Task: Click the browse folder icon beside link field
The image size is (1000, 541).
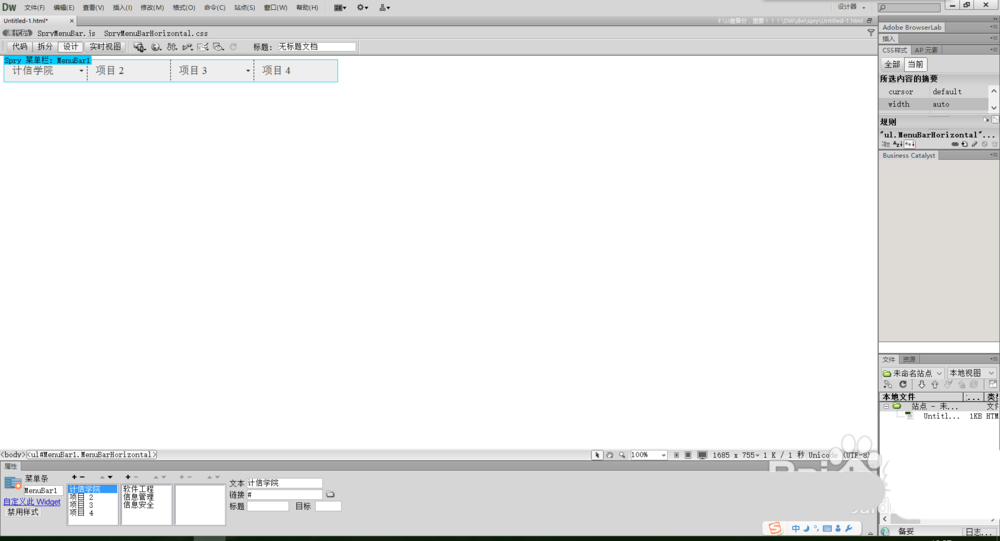Action: tap(330, 494)
